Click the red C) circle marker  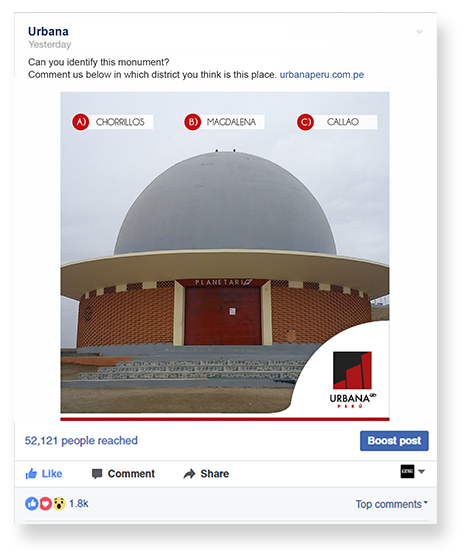click(x=305, y=122)
